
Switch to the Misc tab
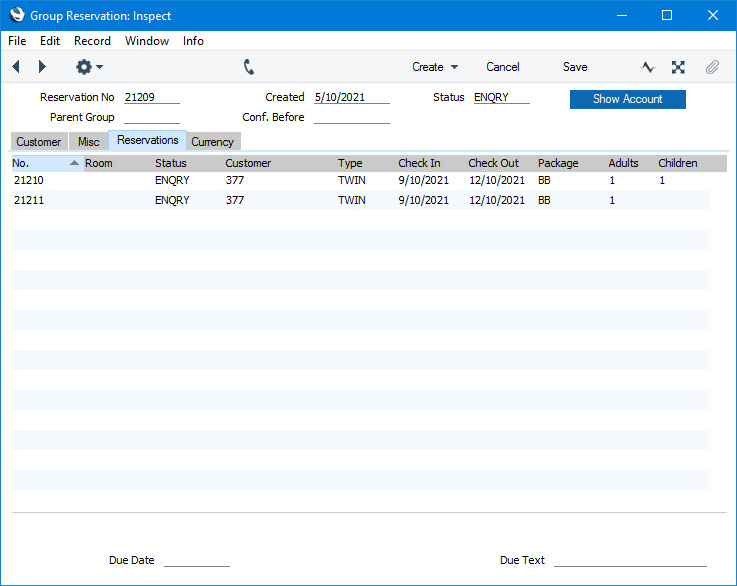pyautogui.click(x=89, y=142)
